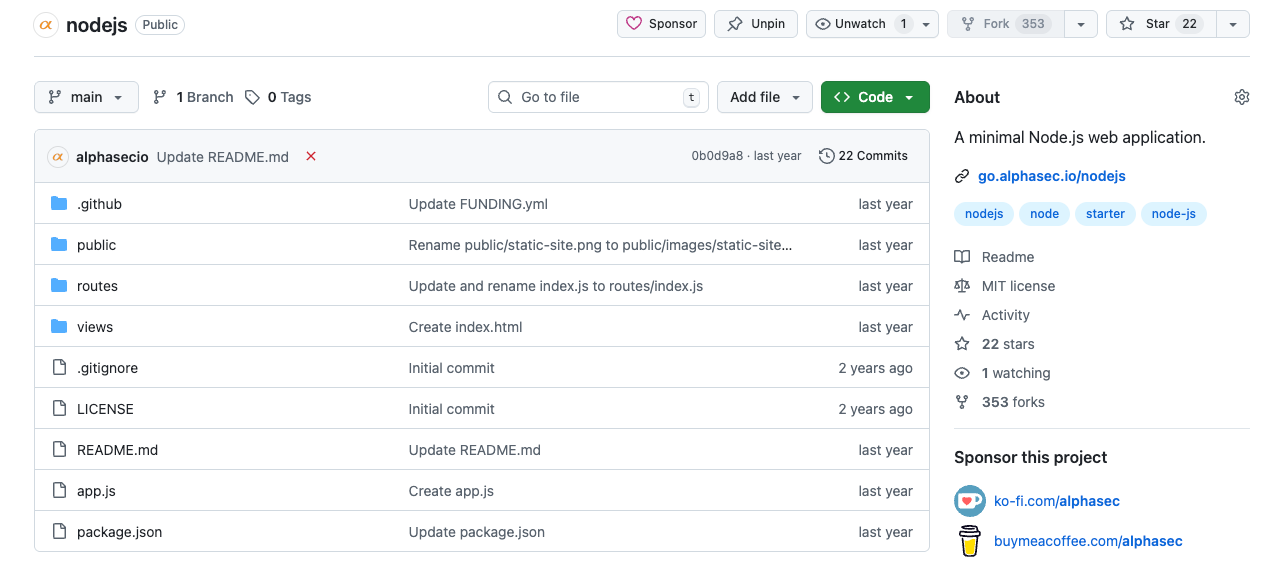Open the Rename public/static-site.png commit message
The height and width of the screenshot is (565, 1278).
[x=600, y=245]
